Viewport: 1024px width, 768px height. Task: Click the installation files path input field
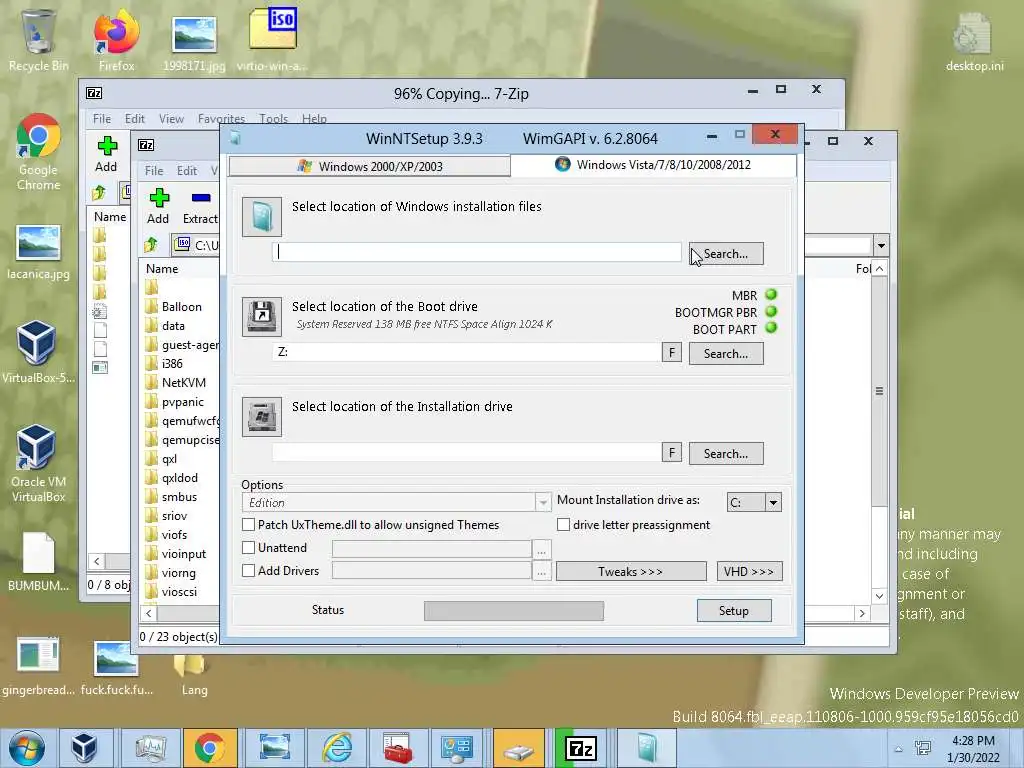477,252
